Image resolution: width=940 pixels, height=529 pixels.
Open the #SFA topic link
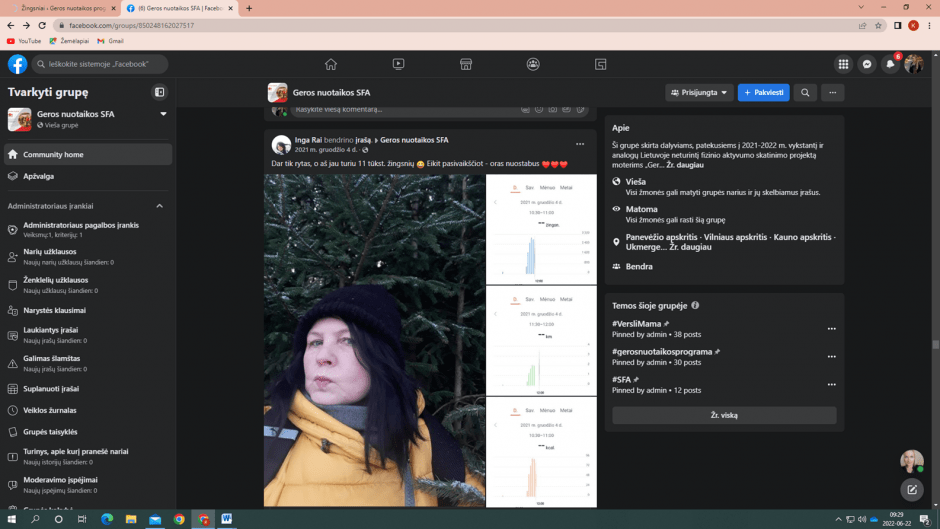click(621, 380)
